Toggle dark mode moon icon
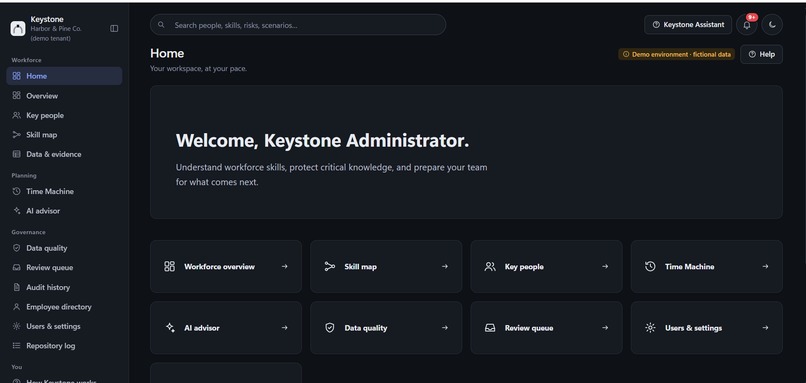Screen dimensions: 806x383 click(x=772, y=25)
